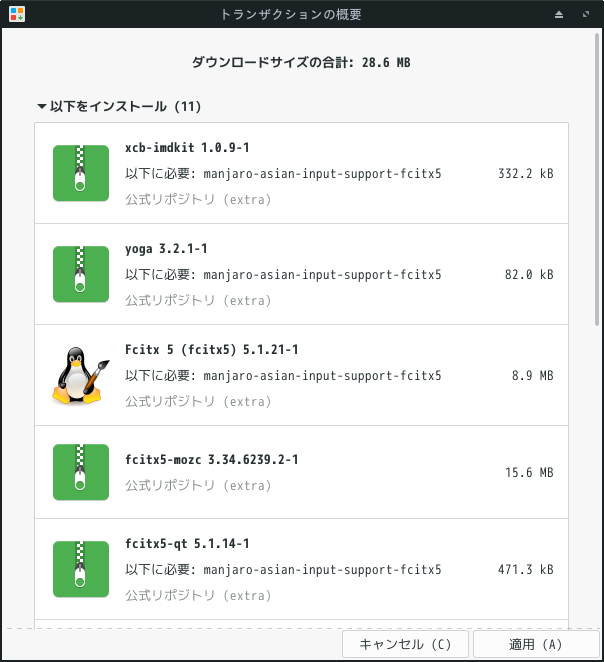Click the 以下に必要 line under Fcitx 5
Viewport: 604px width, 662px height.
pyautogui.click(x=283, y=375)
